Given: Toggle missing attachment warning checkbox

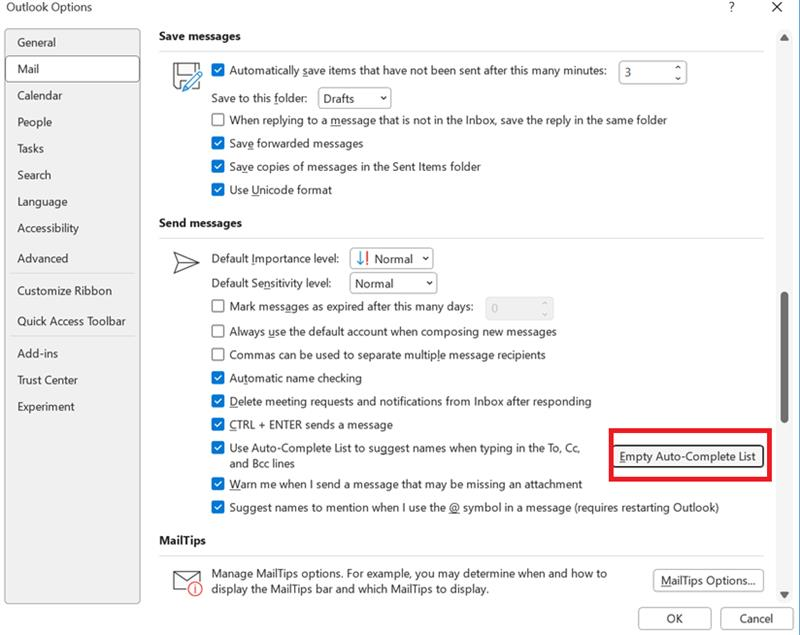Looking at the screenshot, I should 218,484.
